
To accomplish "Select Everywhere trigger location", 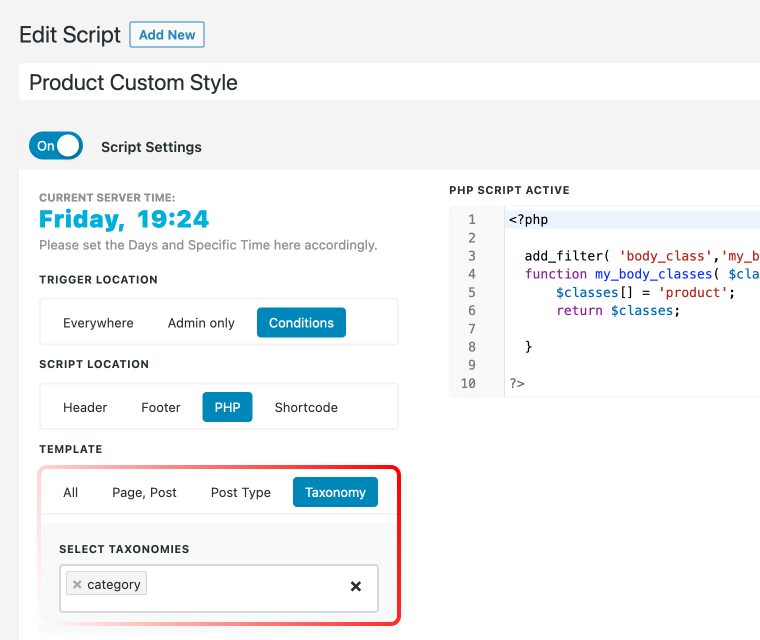I will point(98,323).
